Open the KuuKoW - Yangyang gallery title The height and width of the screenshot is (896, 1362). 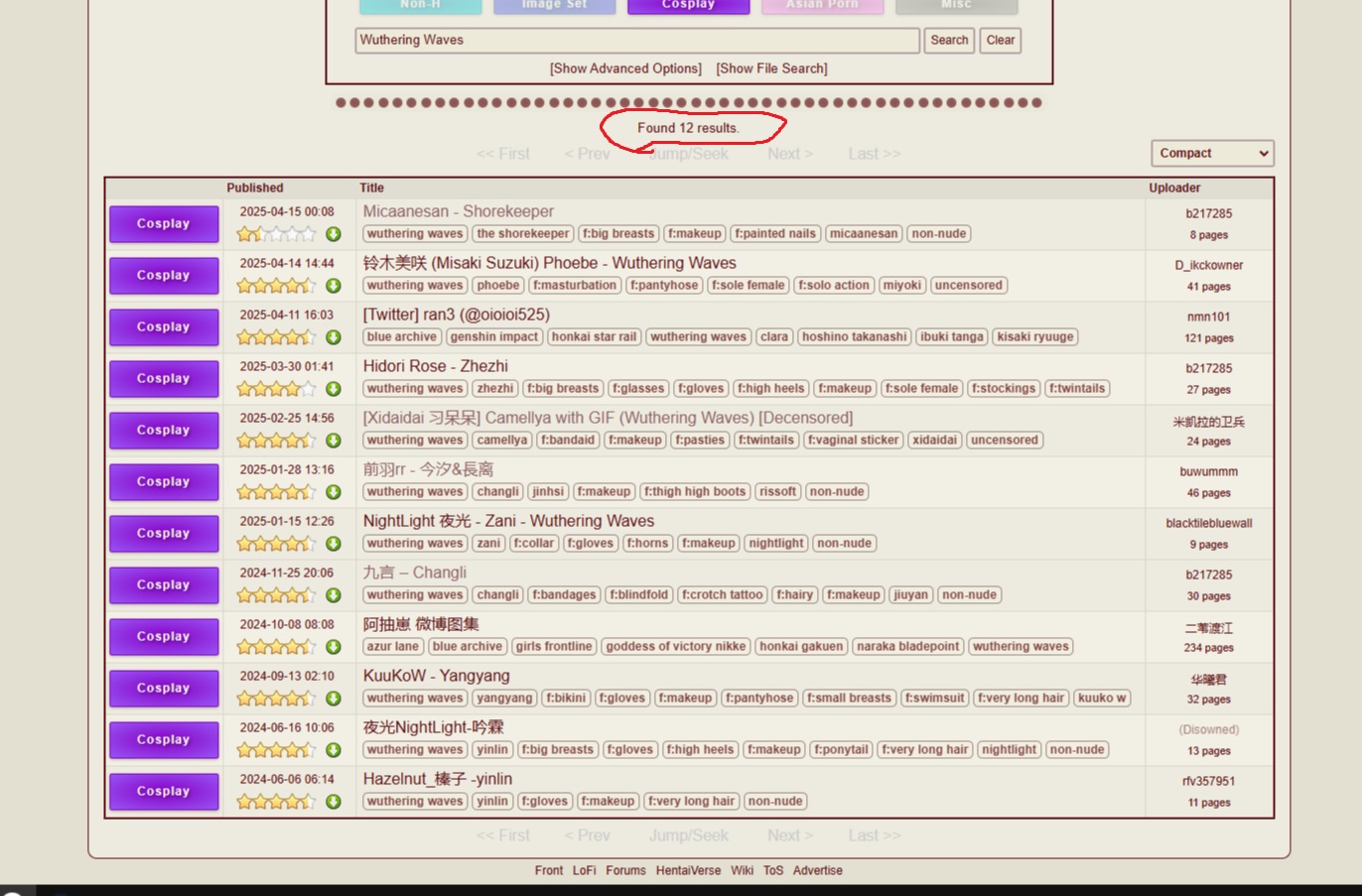point(437,676)
